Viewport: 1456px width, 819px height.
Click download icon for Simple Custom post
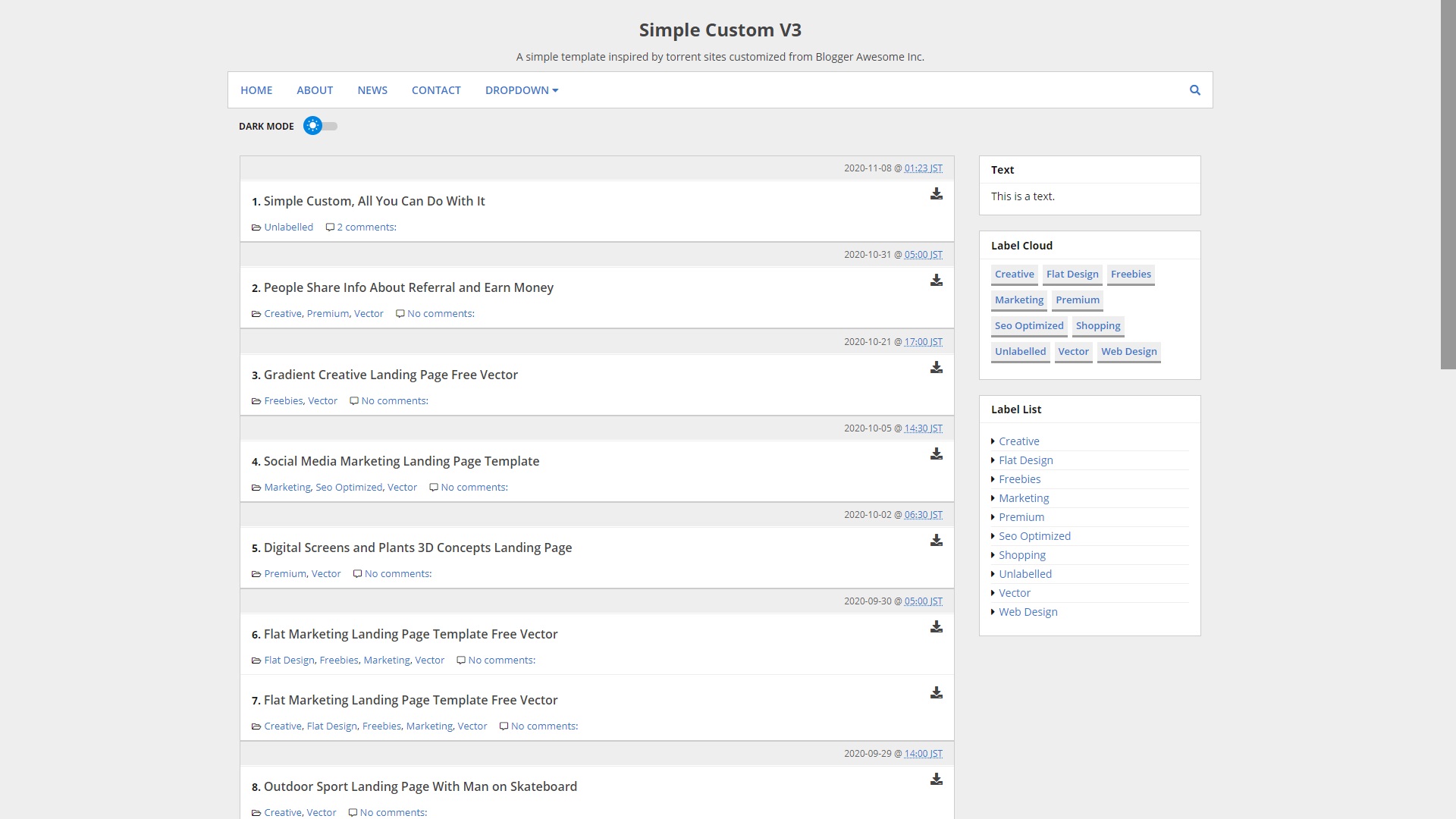coord(937,194)
